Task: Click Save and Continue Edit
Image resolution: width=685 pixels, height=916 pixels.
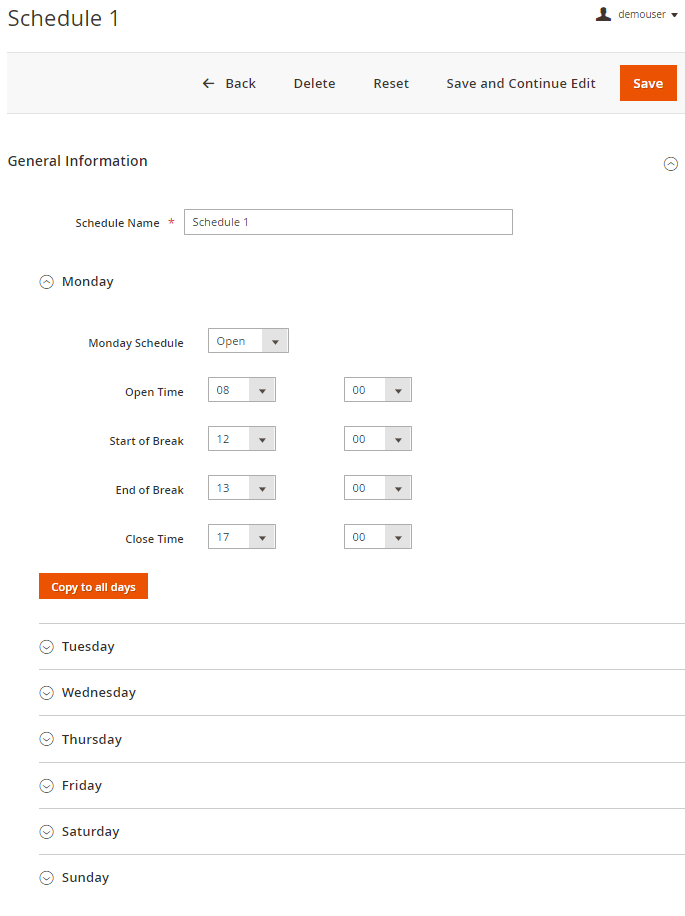Action: pyautogui.click(x=520, y=84)
